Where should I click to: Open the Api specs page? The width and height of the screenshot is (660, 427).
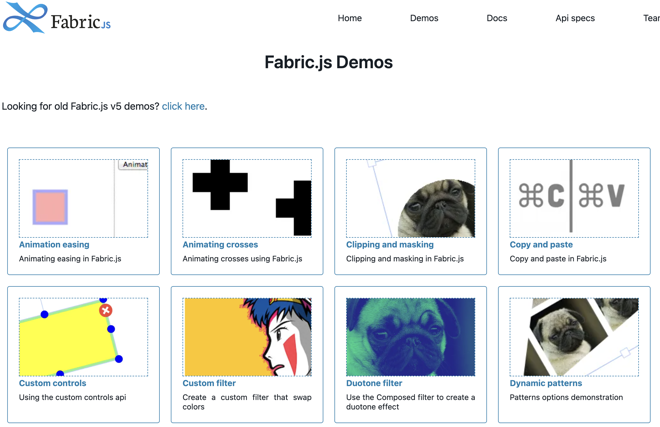tap(575, 18)
